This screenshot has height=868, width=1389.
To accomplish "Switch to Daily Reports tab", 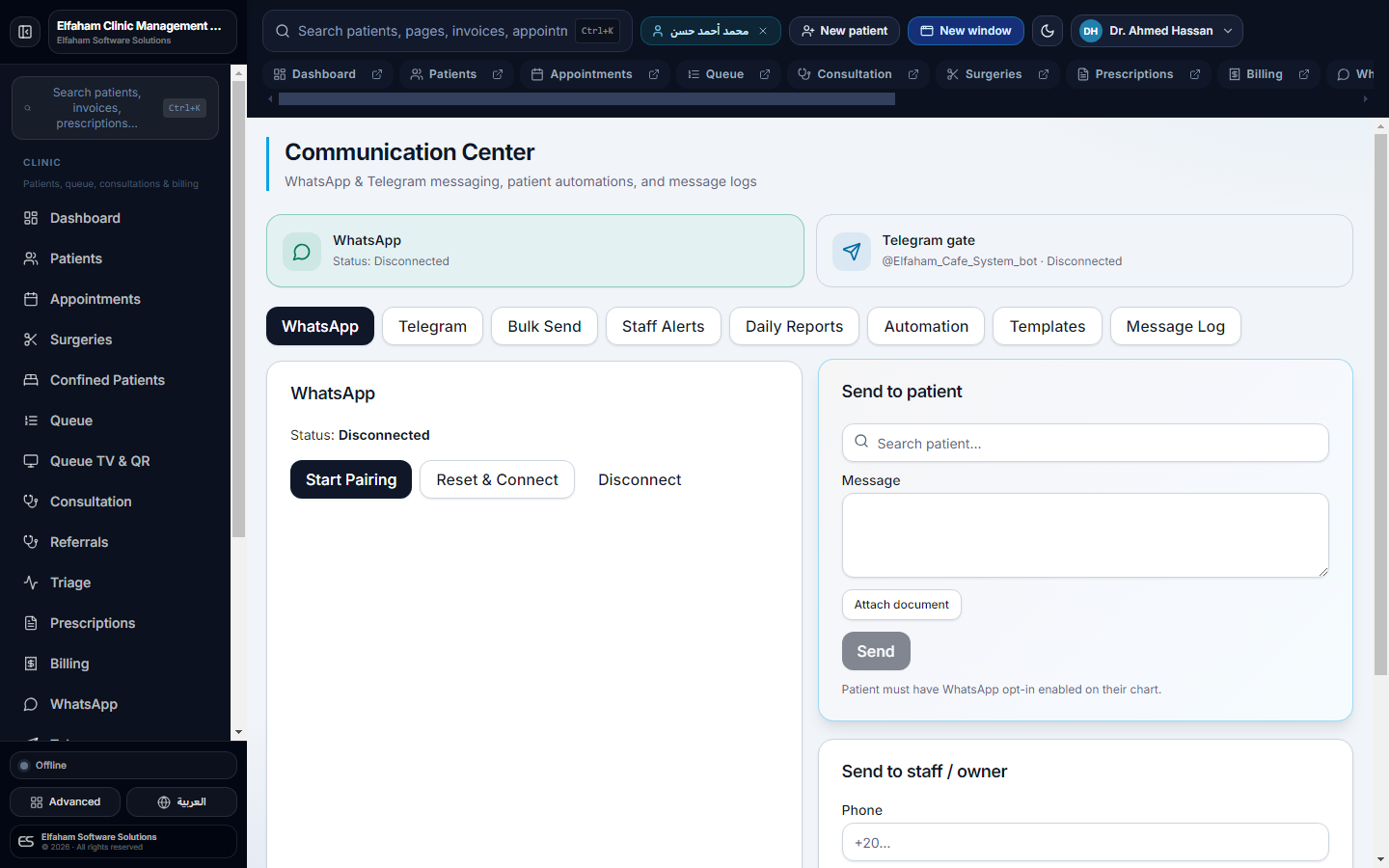I will (794, 326).
